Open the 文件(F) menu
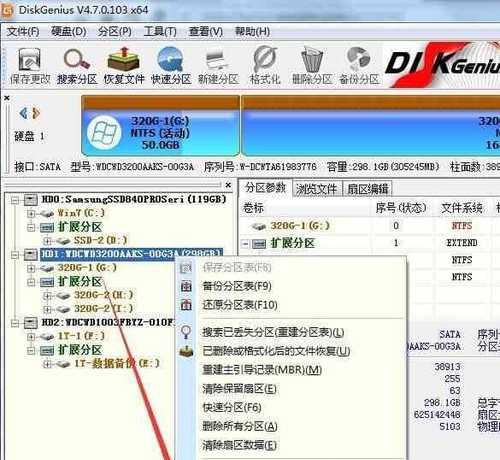This screenshot has width=500, height=460. point(23,32)
